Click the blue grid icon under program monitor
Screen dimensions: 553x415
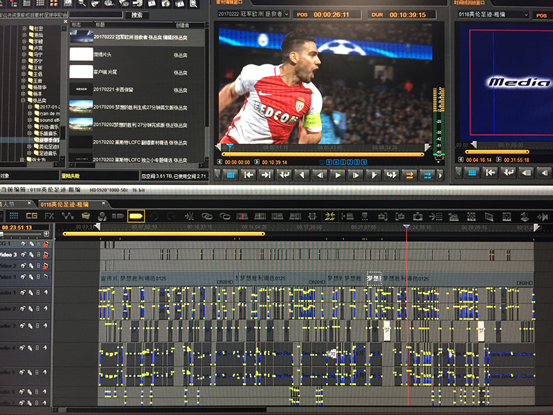coord(472,172)
